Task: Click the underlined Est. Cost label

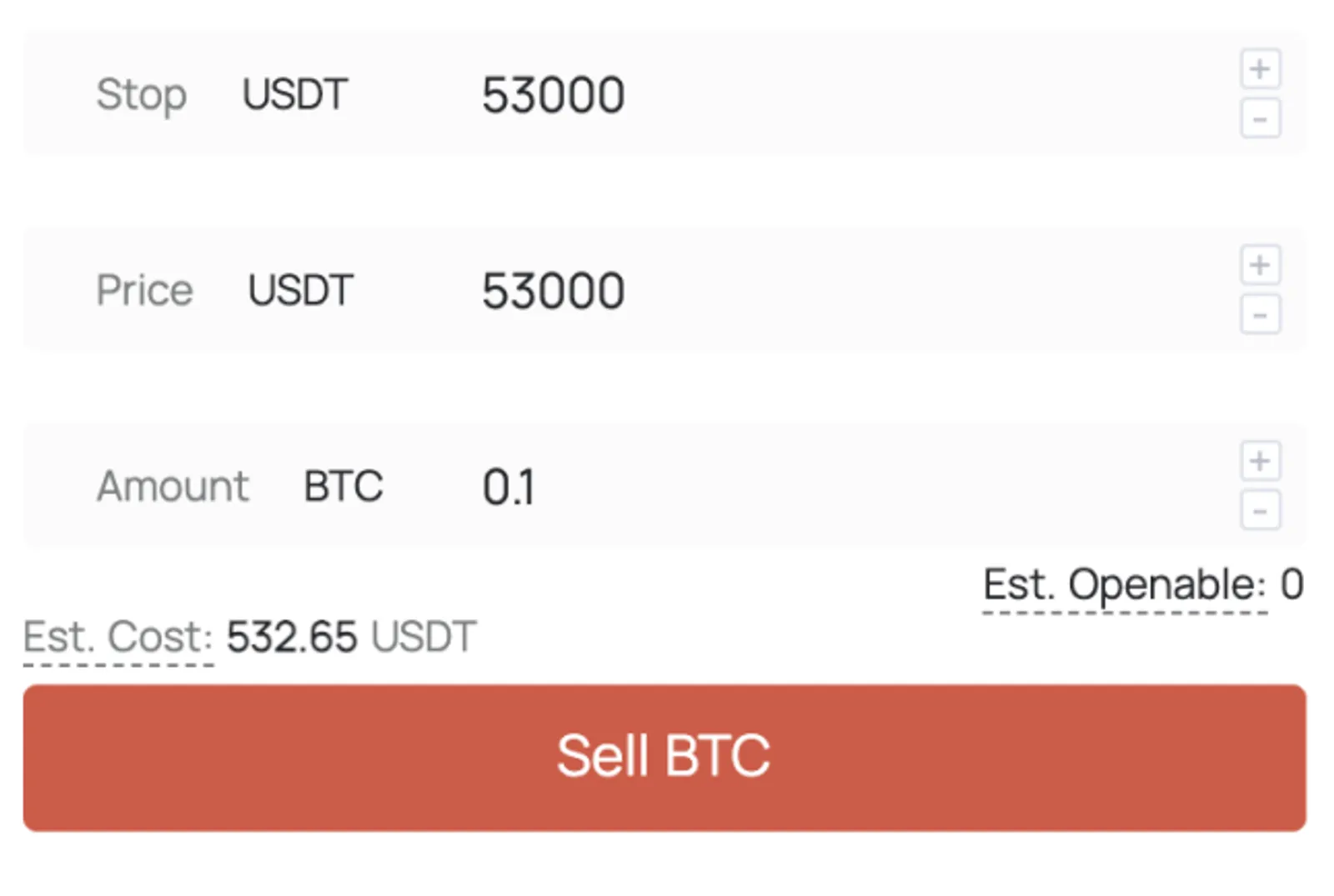Action: pyautogui.click(x=118, y=638)
